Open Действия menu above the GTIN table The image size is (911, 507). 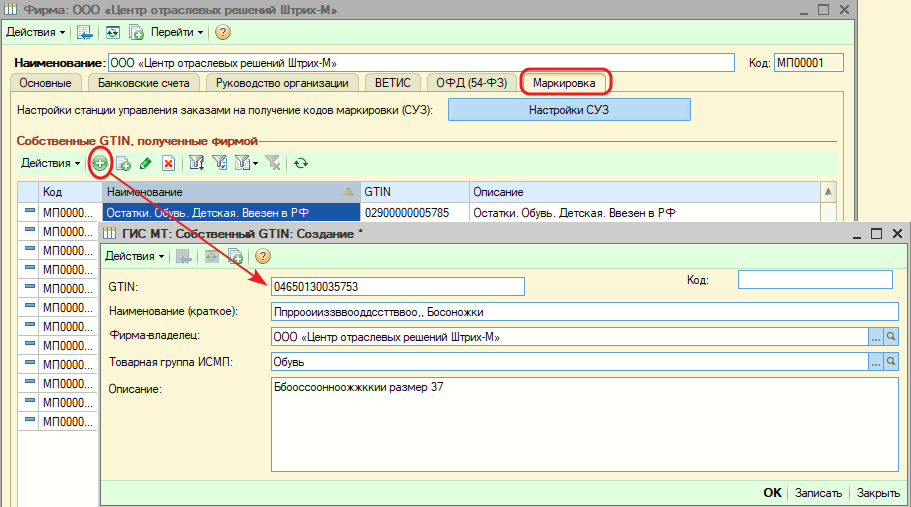51,163
